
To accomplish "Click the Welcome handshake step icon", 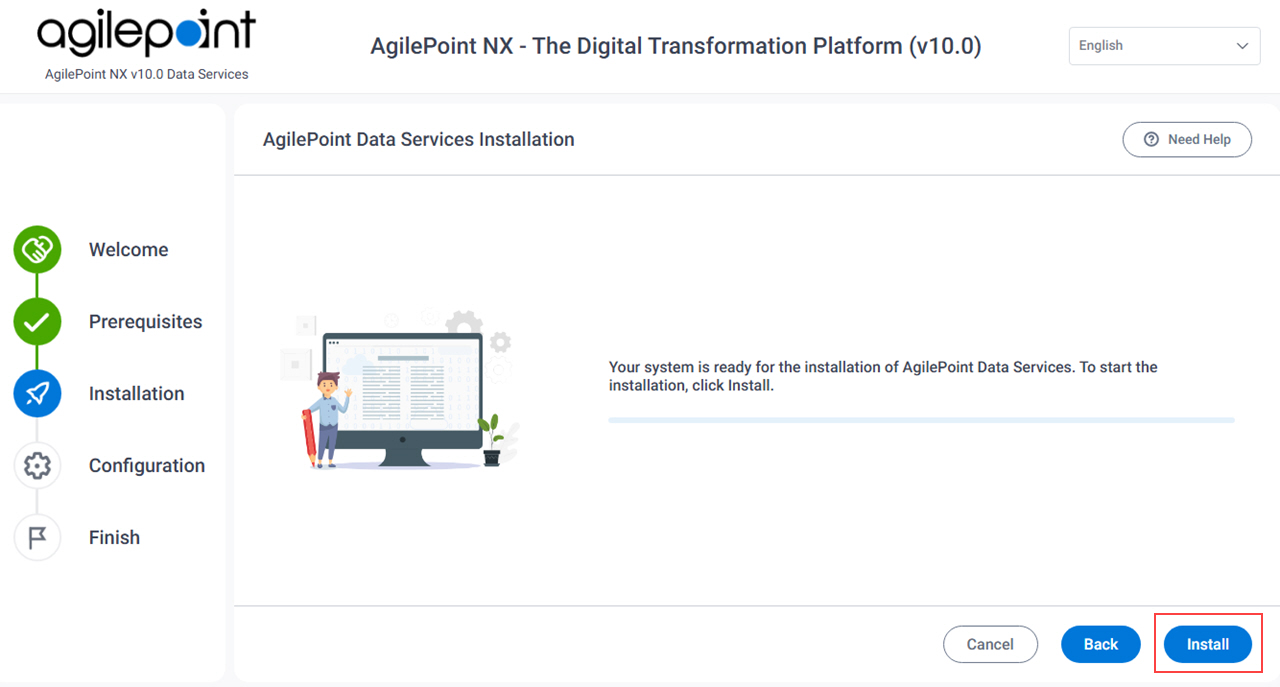I will 37,250.
